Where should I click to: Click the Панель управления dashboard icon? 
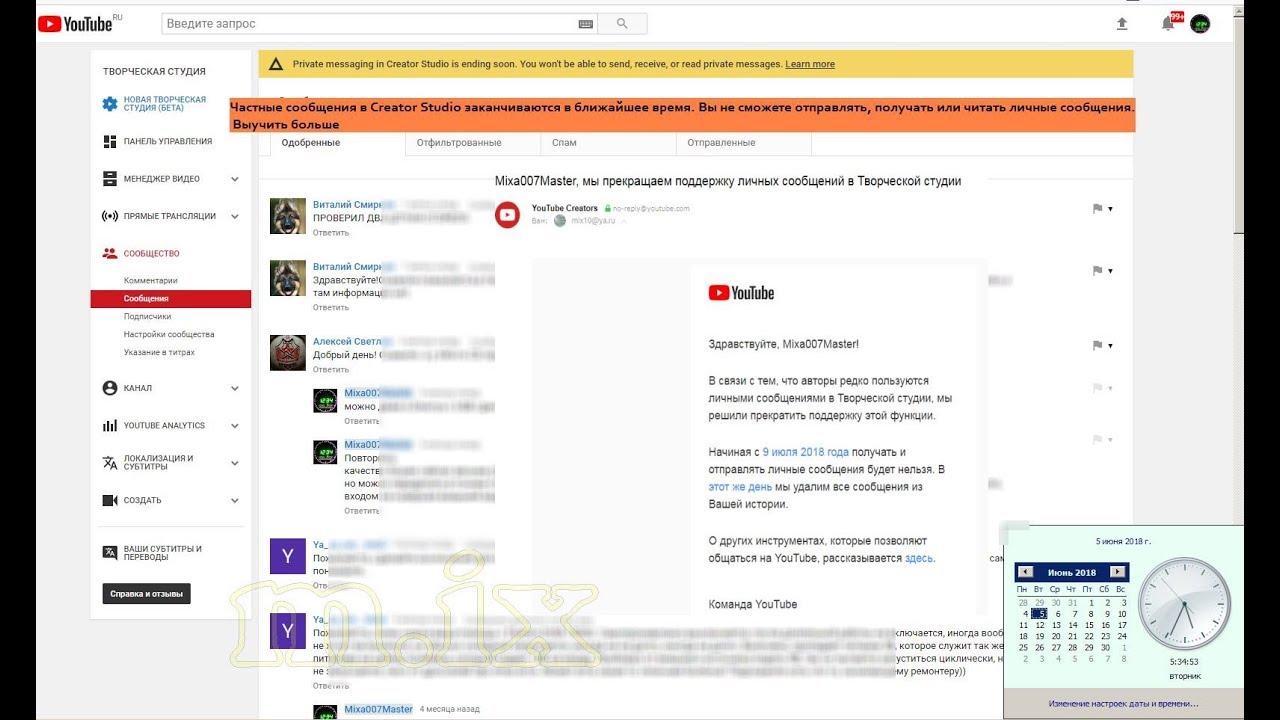coord(110,142)
